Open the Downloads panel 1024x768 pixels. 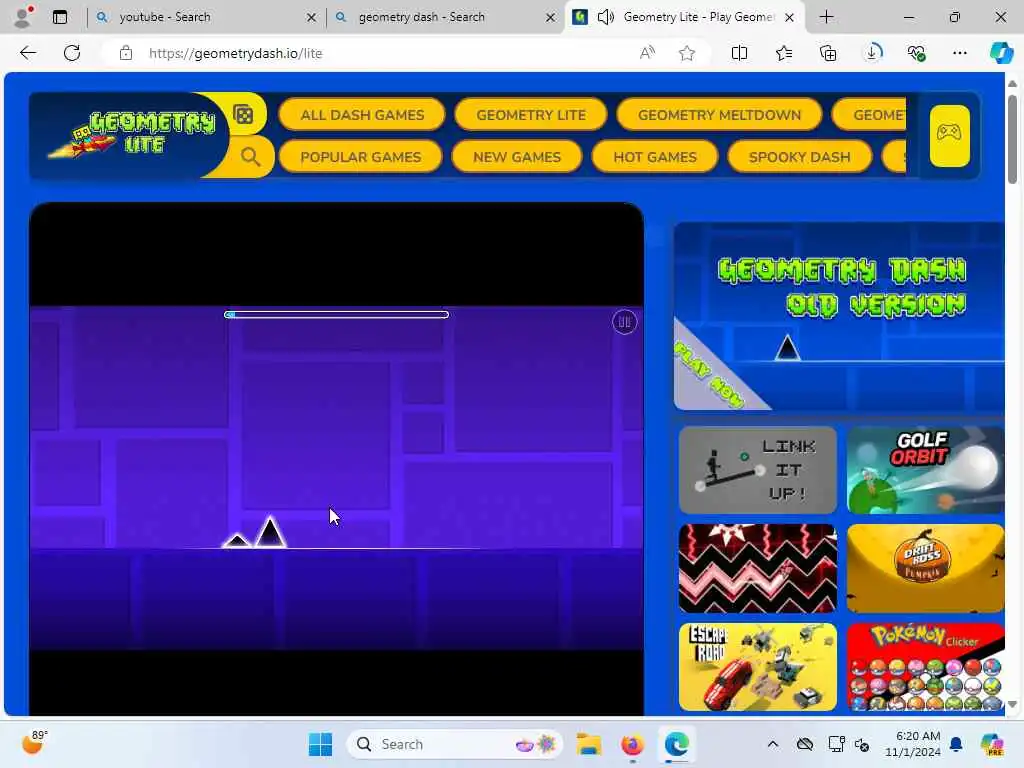tap(872, 53)
